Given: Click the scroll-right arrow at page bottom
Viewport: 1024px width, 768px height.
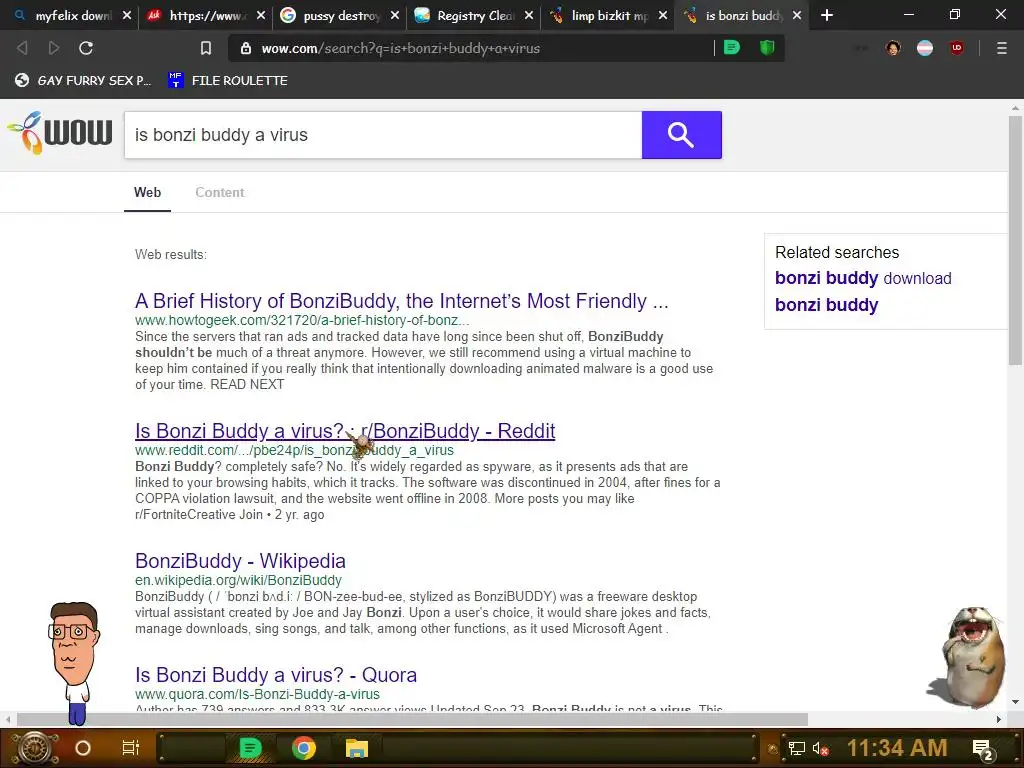Looking at the screenshot, I should pos(999,719).
